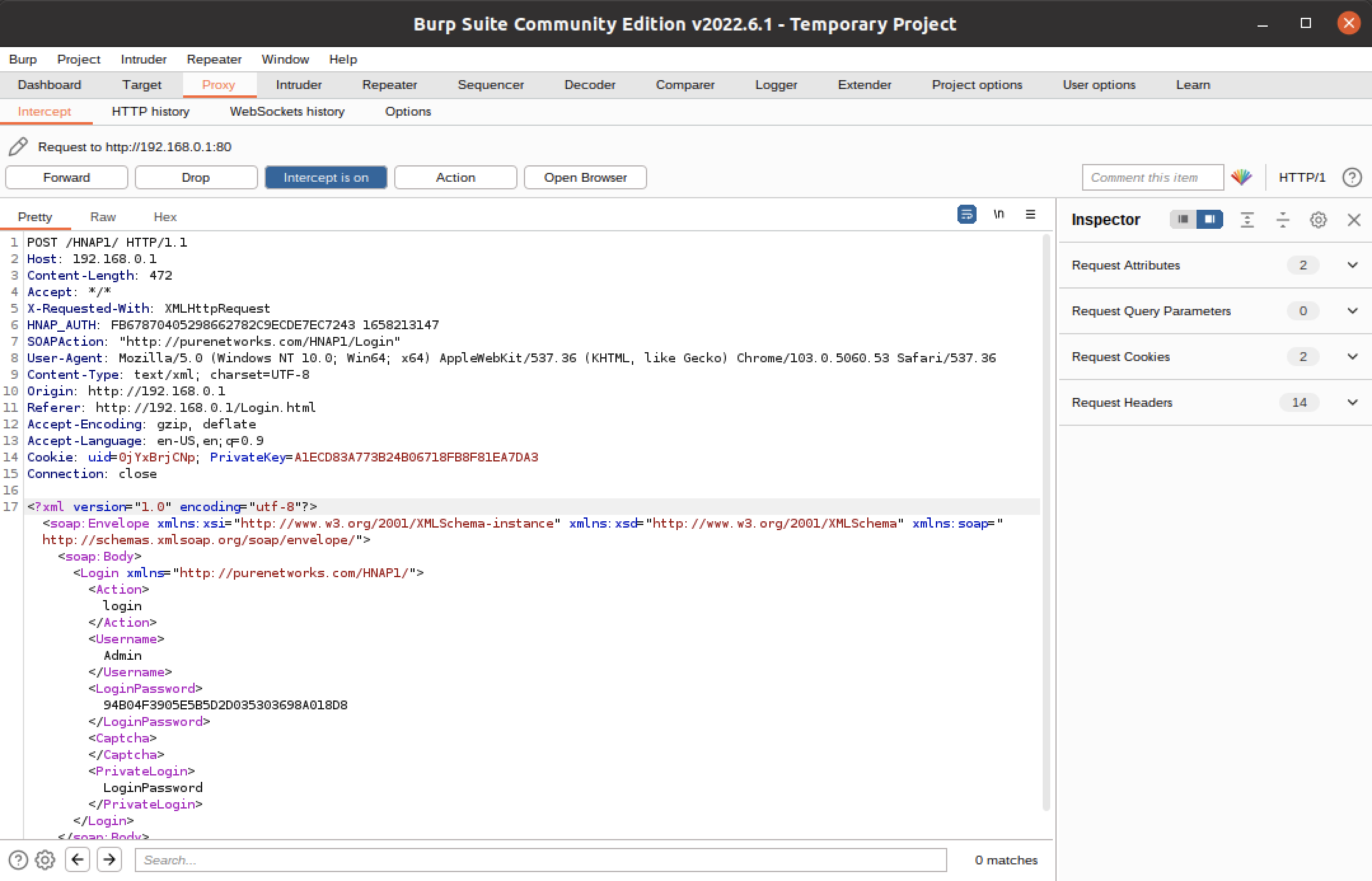Select the Pretty view tab
1372x881 pixels.
click(x=35, y=217)
